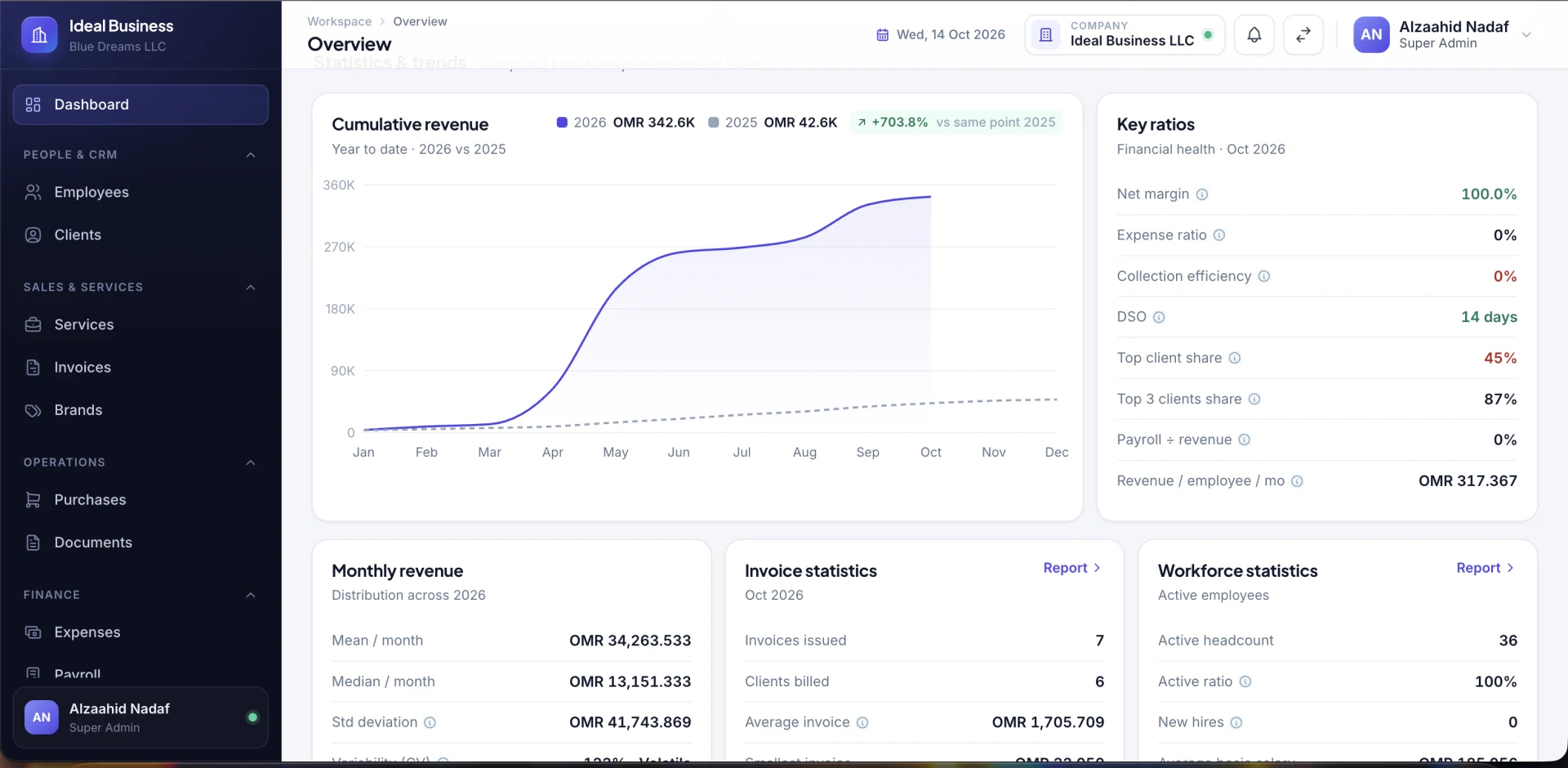Click the 14 days DSO value
The image size is (1568, 768).
pyautogui.click(x=1489, y=317)
